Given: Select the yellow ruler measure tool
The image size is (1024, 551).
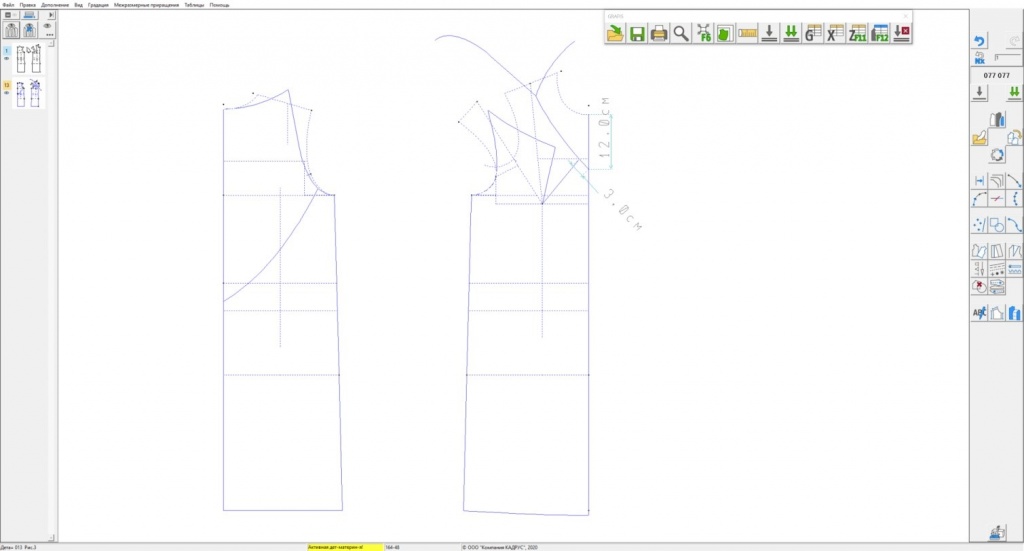Looking at the screenshot, I should coord(748,33).
